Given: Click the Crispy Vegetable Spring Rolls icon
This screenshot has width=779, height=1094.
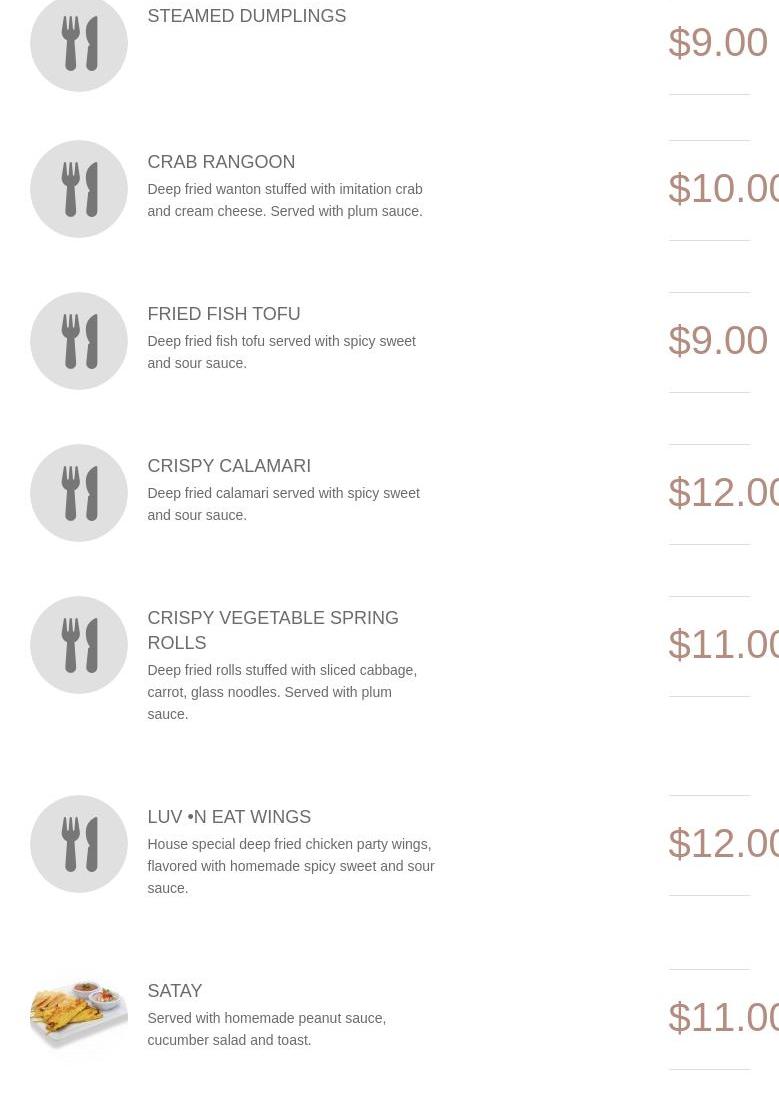Looking at the screenshot, I should click(x=79, y=645).
